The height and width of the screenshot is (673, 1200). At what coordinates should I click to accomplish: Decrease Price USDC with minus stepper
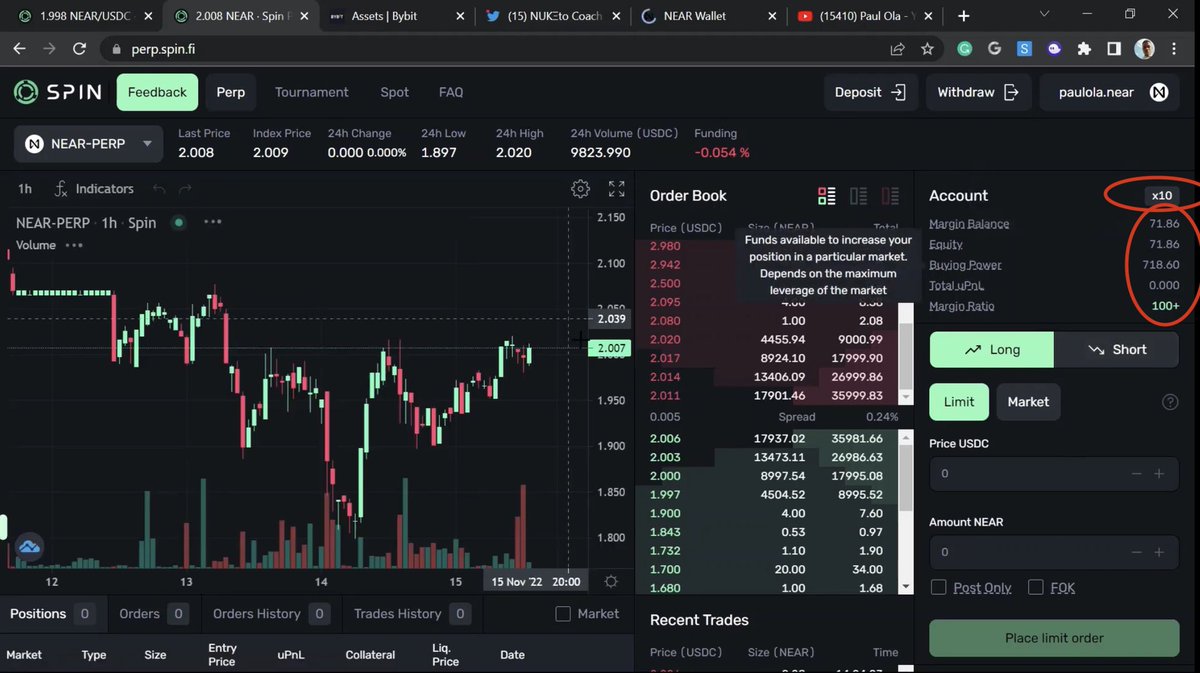click(1136, 474)
